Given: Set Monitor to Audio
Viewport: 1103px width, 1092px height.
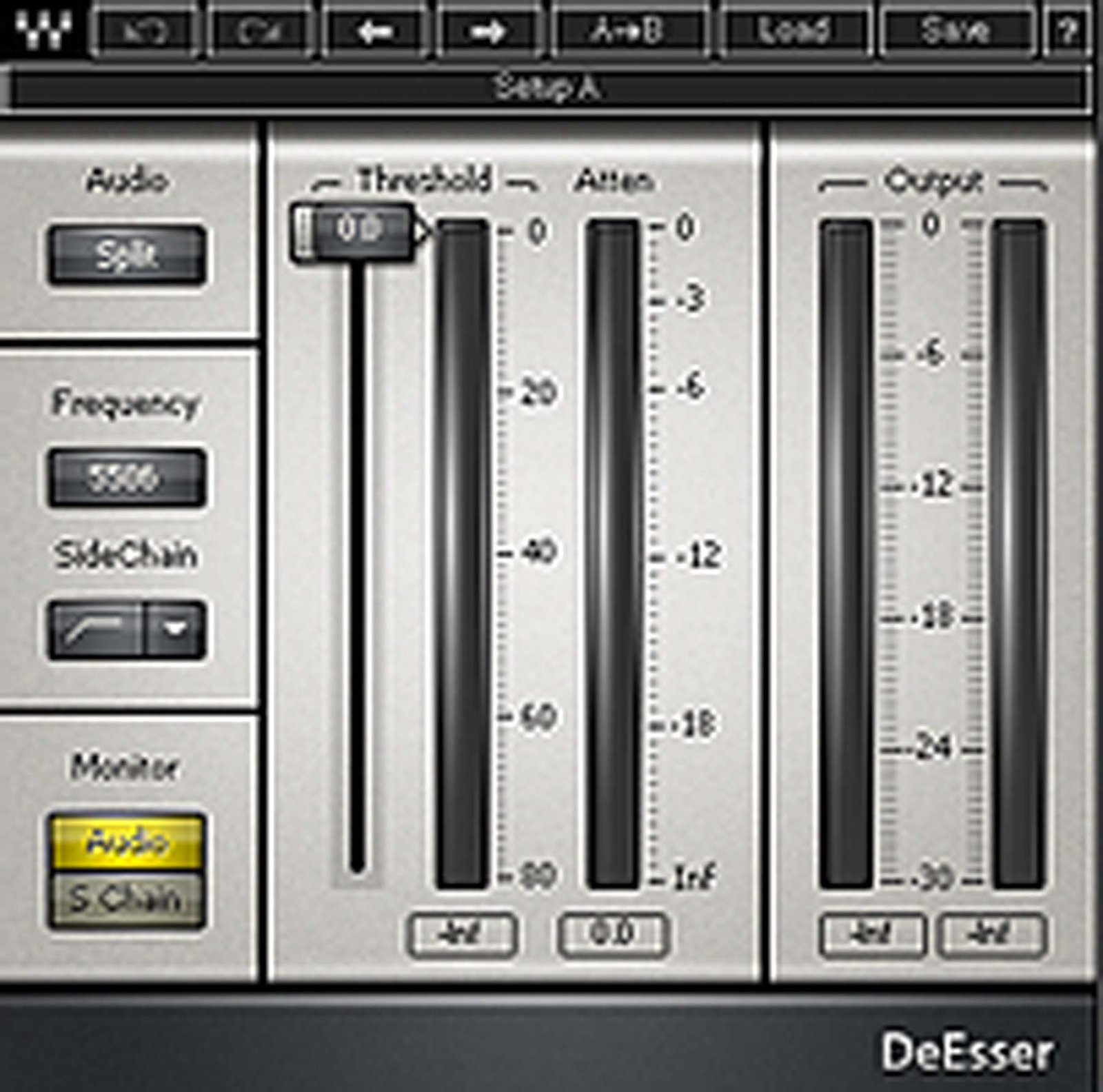Looking at the screenshot, I should [127, 842].
